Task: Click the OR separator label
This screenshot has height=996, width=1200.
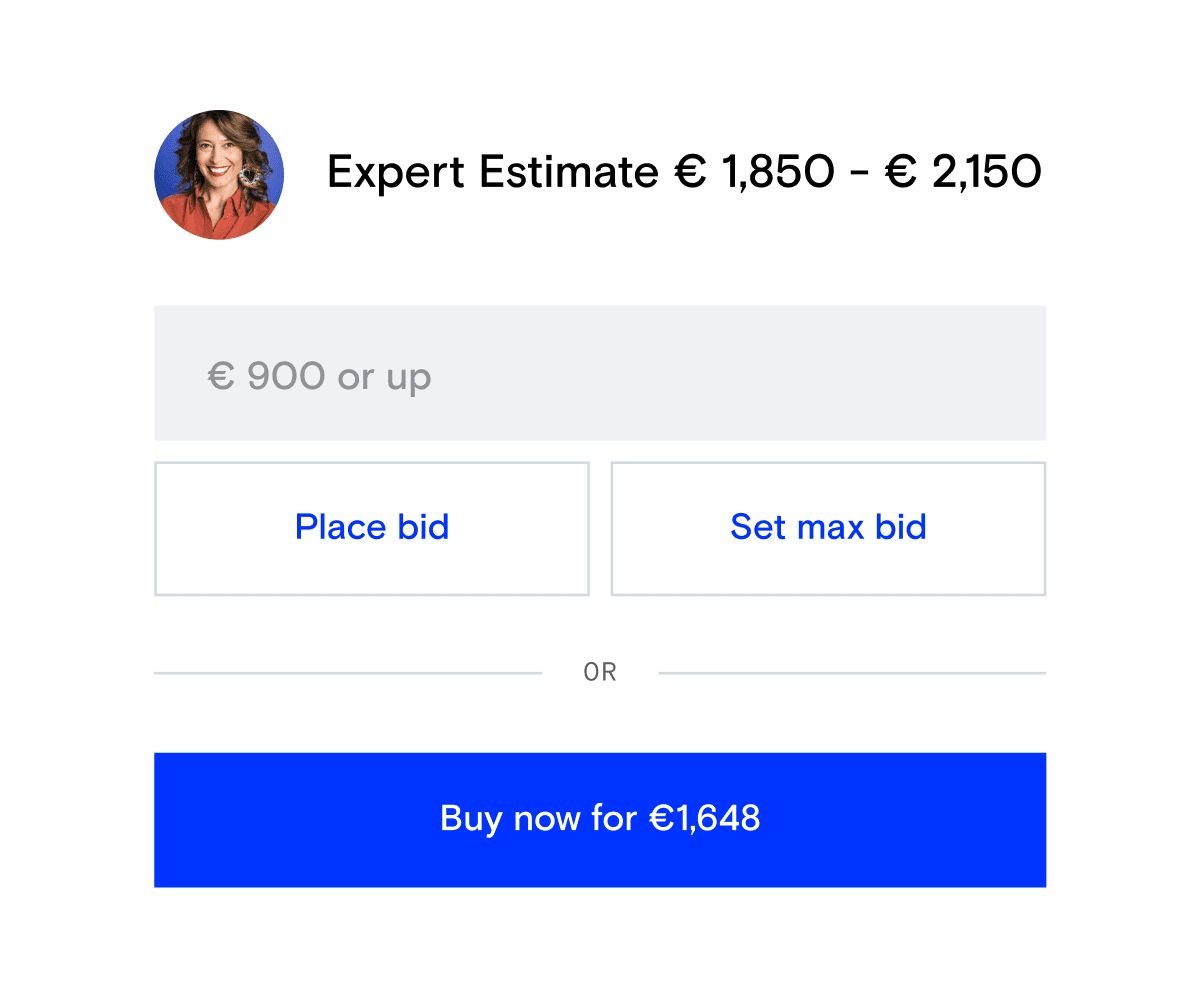Action: point(600,673)
